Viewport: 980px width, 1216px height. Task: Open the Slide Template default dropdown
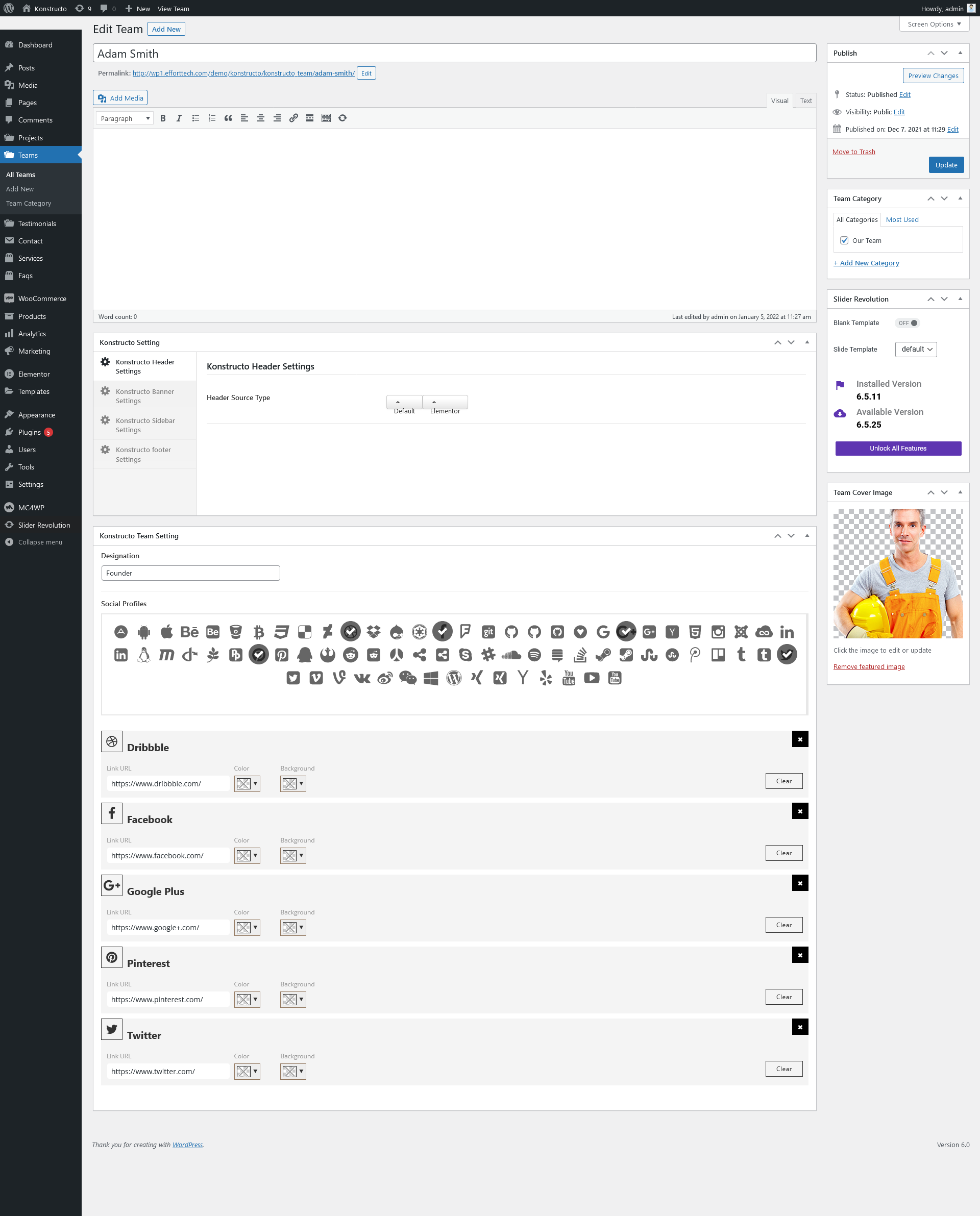pyautogui.click(x=916, y=349)
